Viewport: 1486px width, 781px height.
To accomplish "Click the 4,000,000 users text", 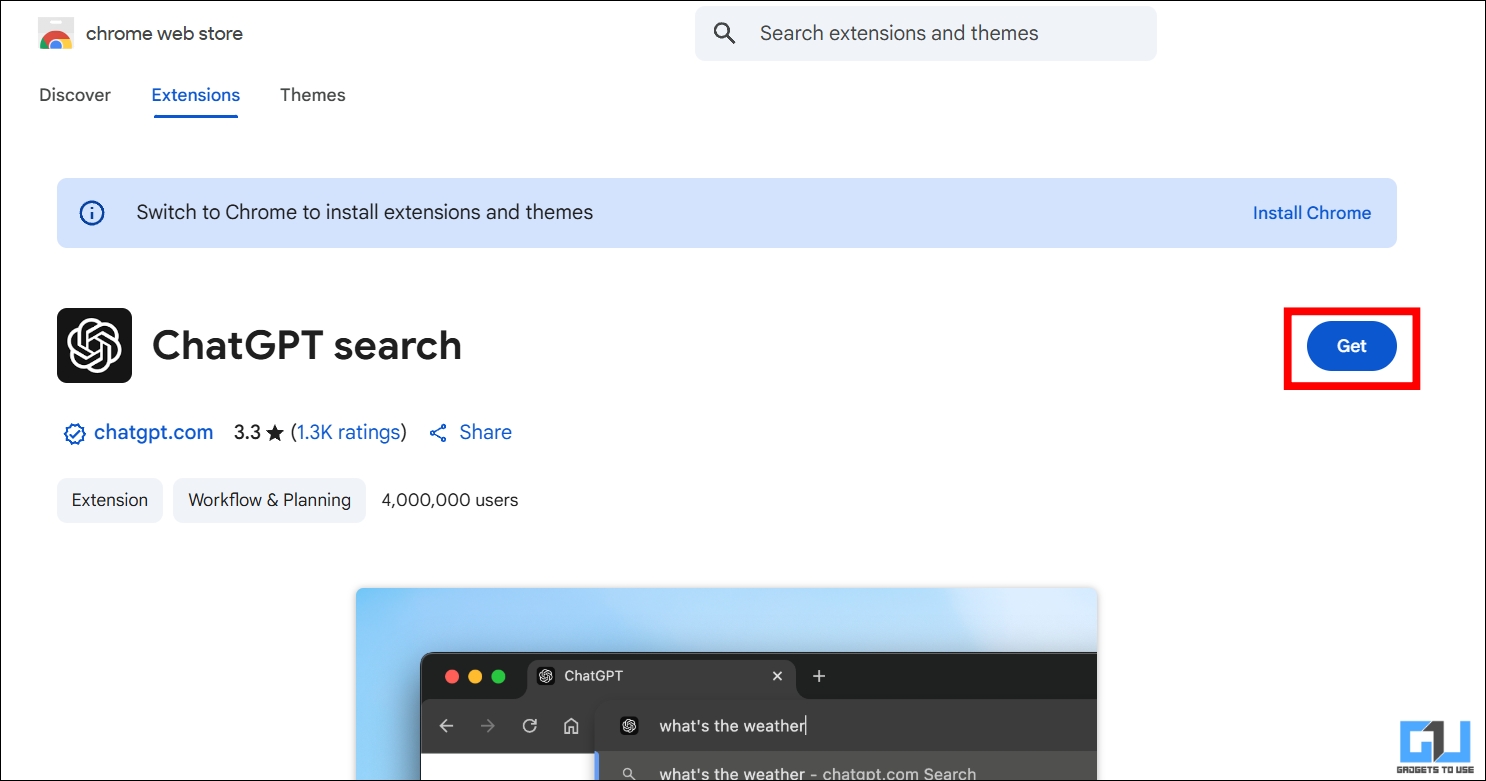I will pyautogui.click(x=450, y=500).
